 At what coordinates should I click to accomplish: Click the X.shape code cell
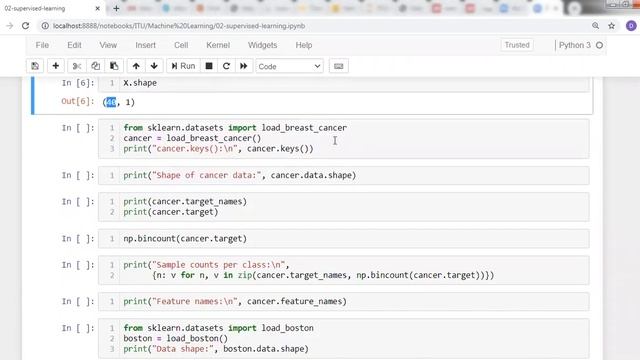(344, 83)
